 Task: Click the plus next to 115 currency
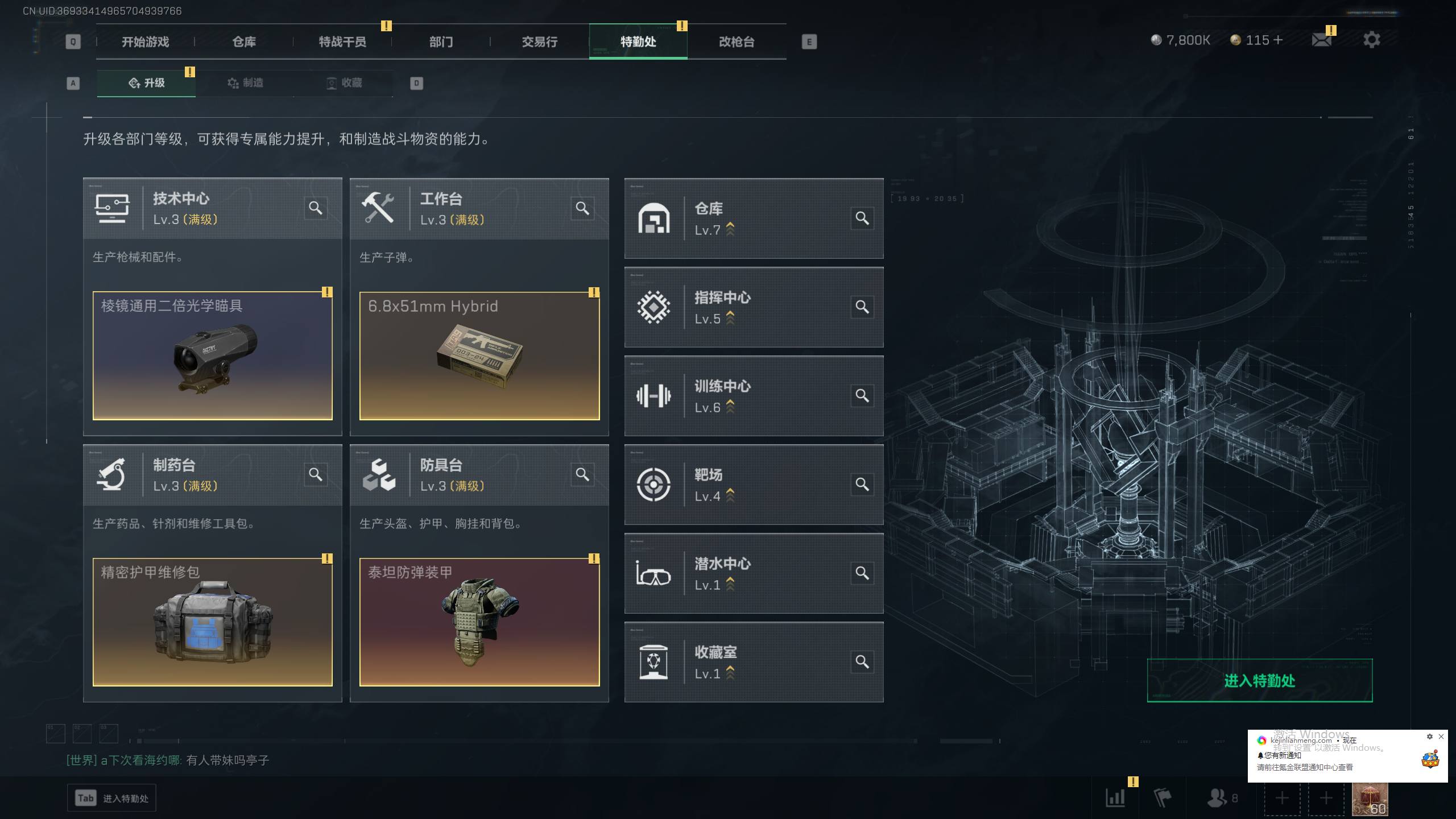click(1278, 40)
